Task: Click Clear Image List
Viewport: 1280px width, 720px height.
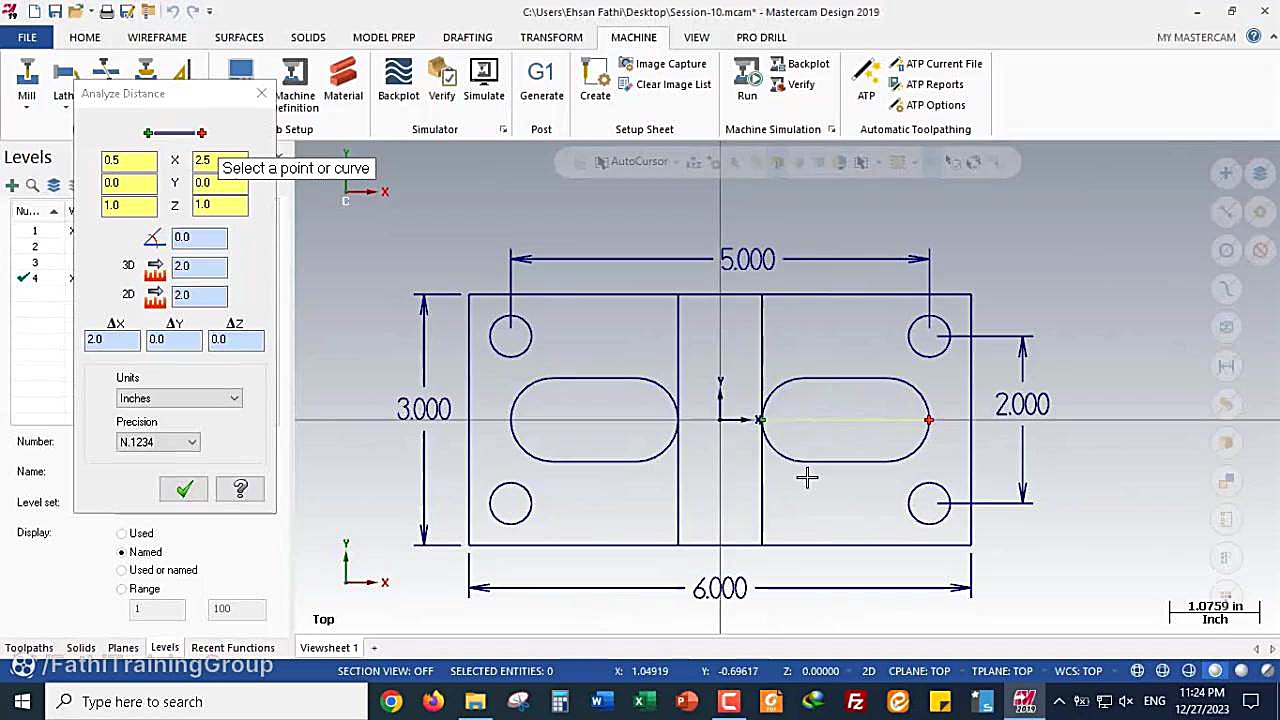Action: (664, 84)
